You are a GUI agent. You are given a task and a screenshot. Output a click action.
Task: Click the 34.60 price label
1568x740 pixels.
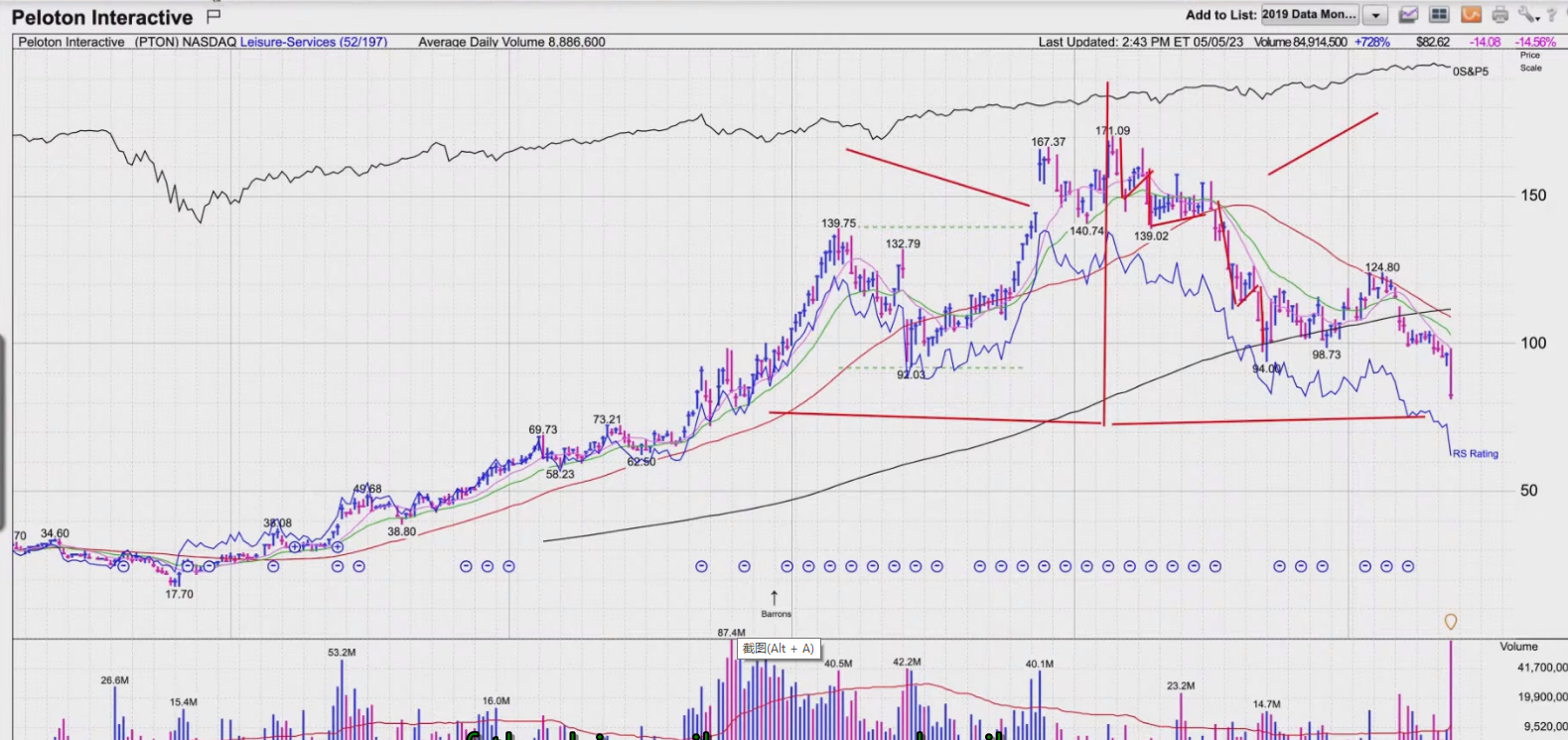[x=55, y=533]
